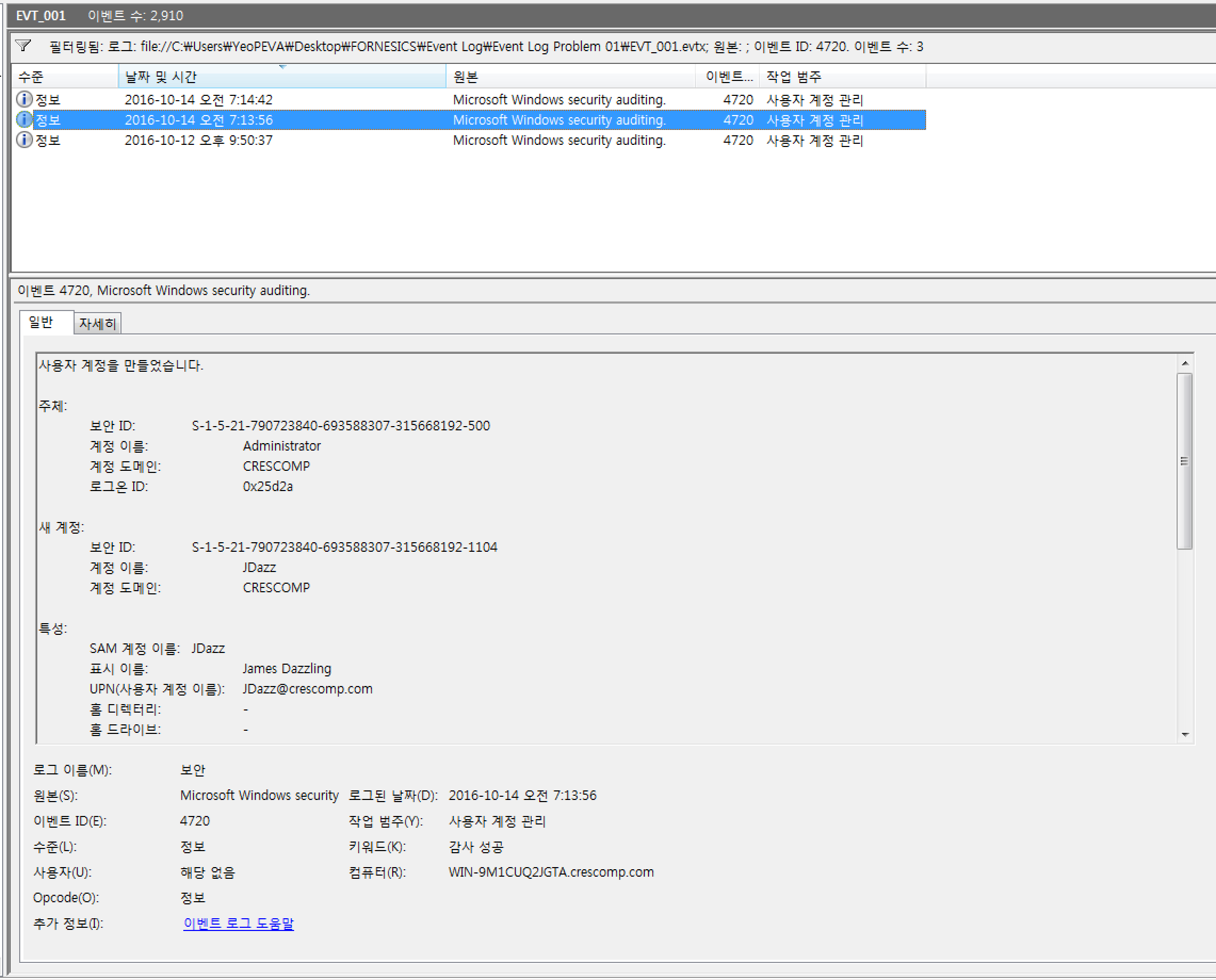Click info icon of selected 7:13:56 event
The height and width of the screenshot is (980, 1216).
(x=24, y=120)
